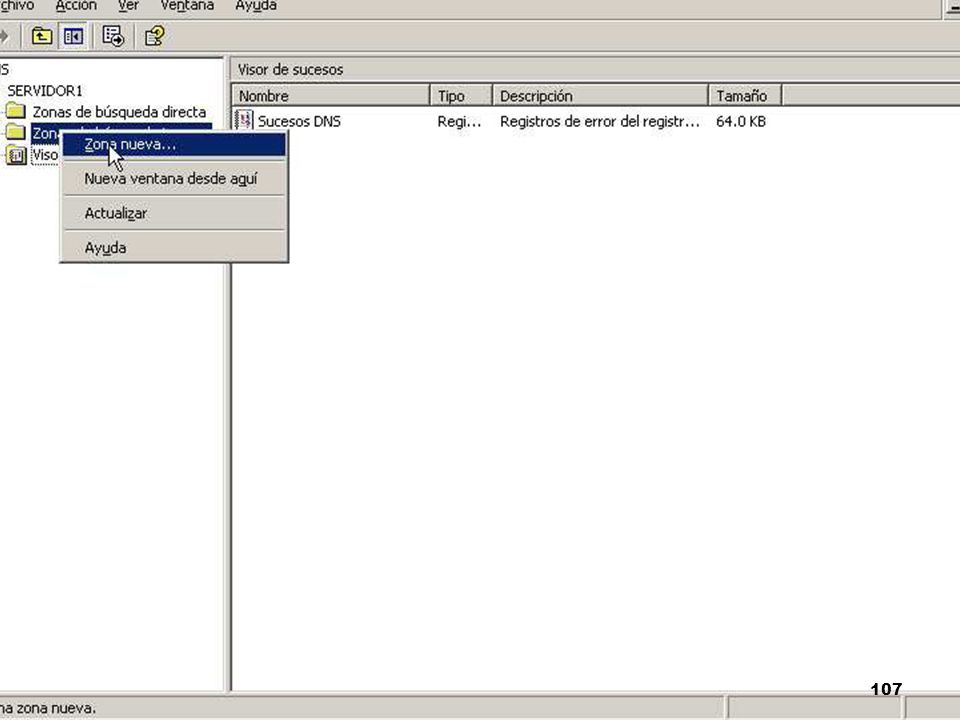This screenshot has height=720, width=960.
Task: Click the Sucesos DNS log icon
Action: coord(244,121)
